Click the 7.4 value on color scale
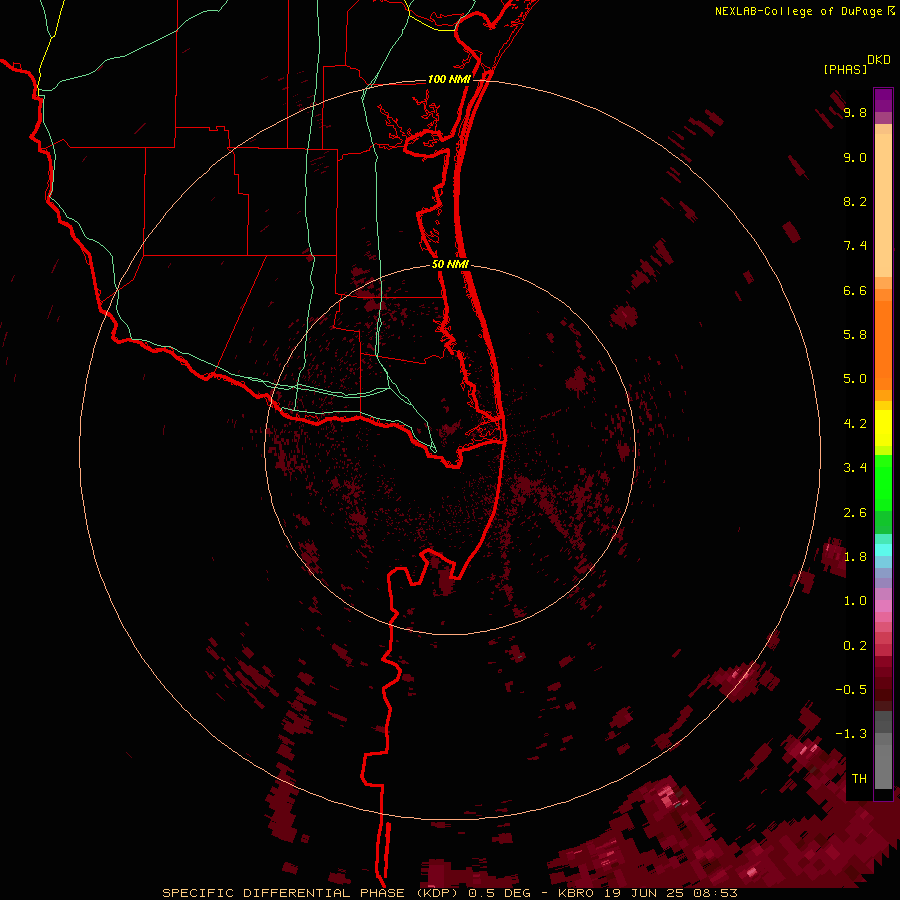Image resolution: width=900 pixels, height=900 pixels. (x=855, y=246)
